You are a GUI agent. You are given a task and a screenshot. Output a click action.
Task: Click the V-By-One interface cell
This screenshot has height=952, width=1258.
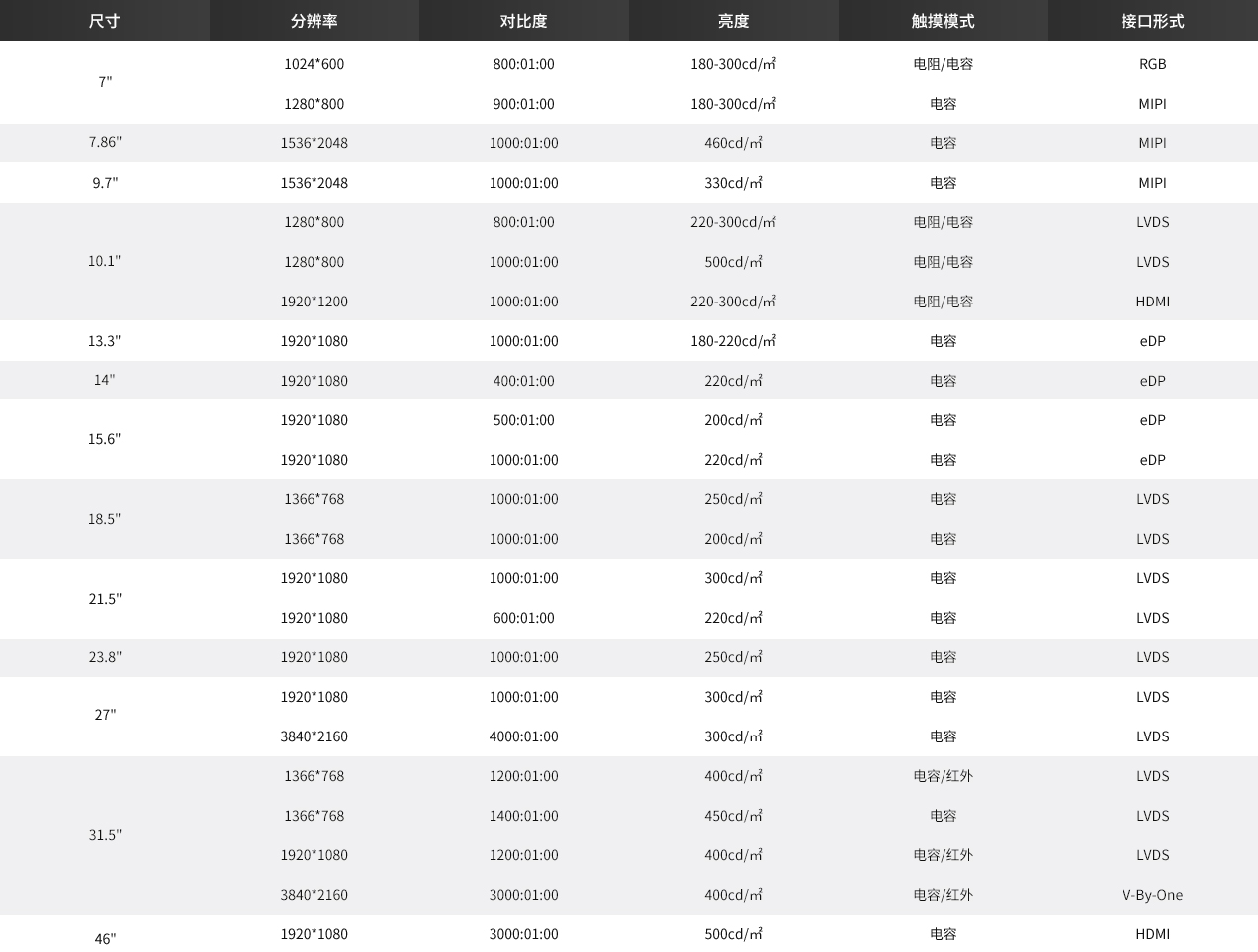click(x=1153, y=895)
